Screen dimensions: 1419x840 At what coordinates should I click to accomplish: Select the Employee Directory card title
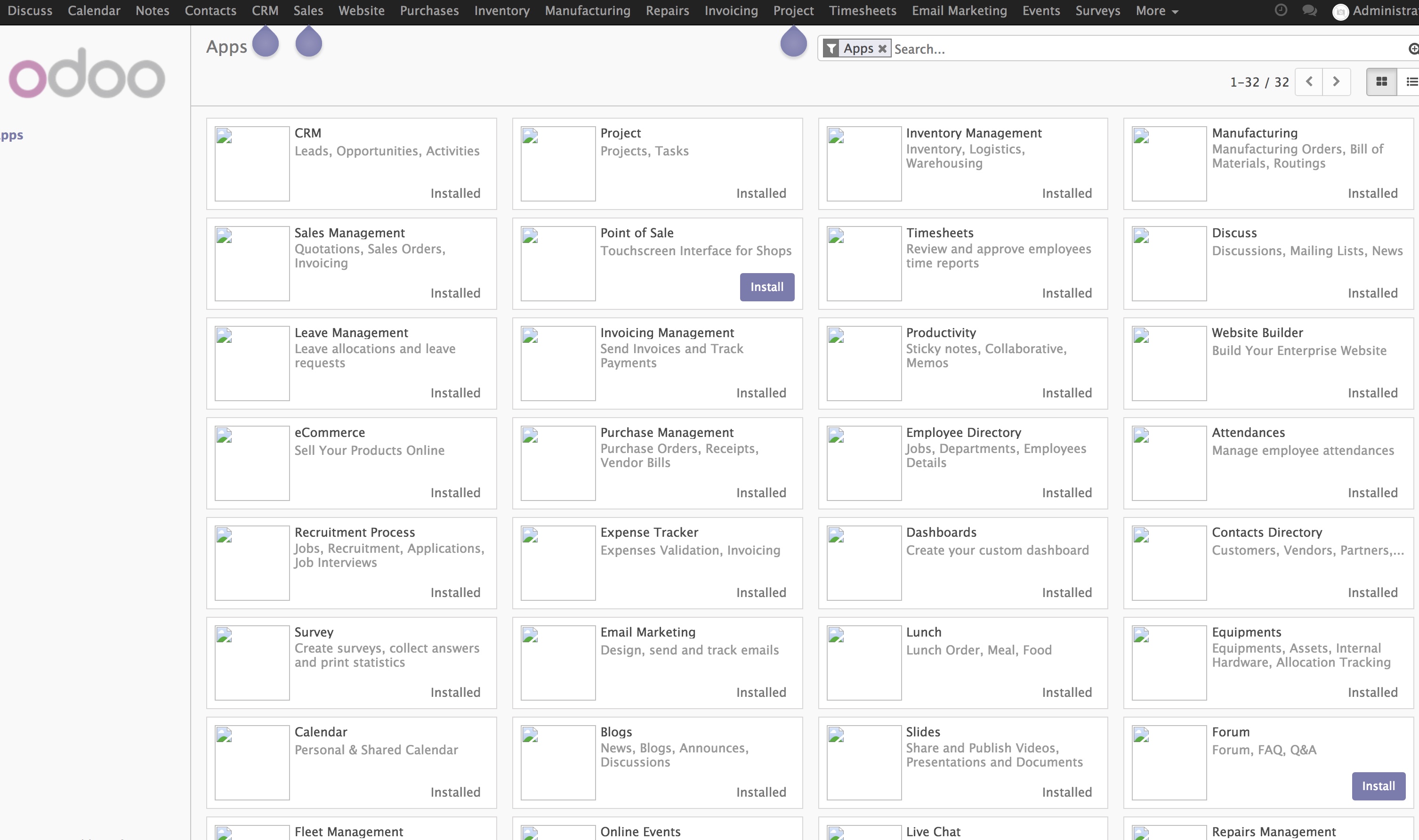coord(964,432)
